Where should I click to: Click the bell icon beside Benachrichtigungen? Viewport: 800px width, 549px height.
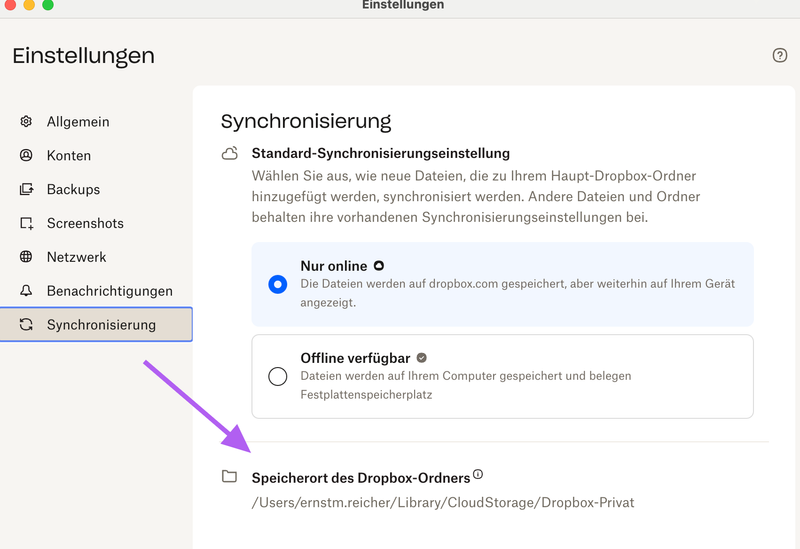coord(27,291)
